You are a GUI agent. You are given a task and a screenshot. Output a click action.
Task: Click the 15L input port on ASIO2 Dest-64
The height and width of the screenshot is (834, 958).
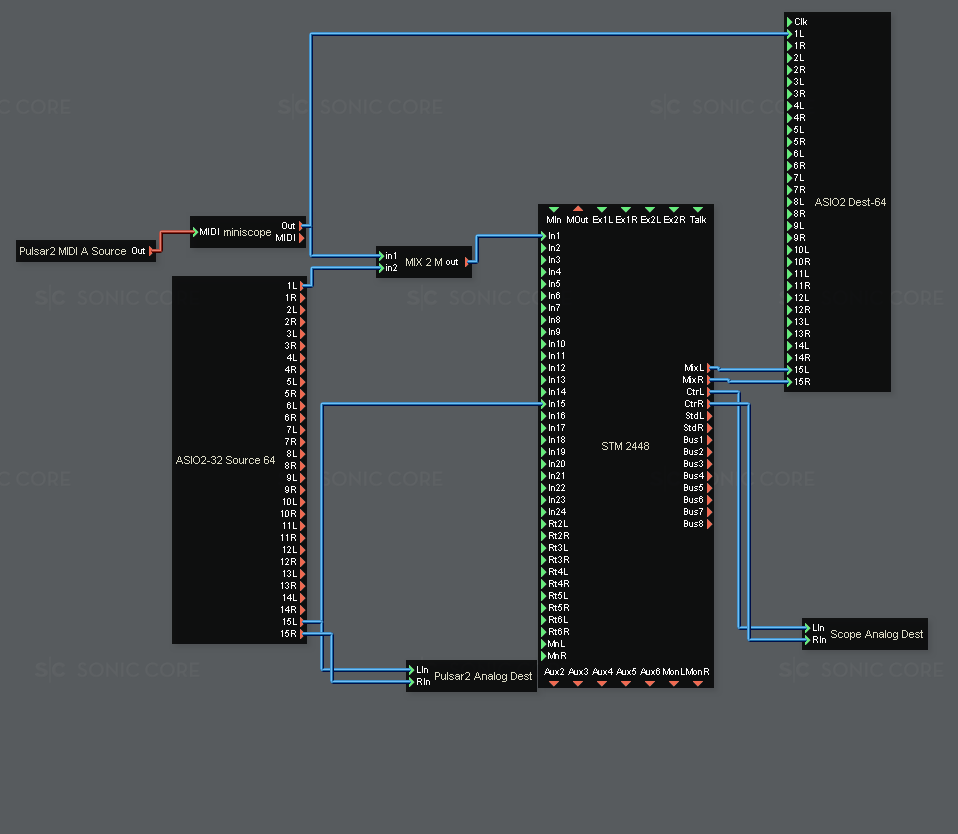[789, 370]
